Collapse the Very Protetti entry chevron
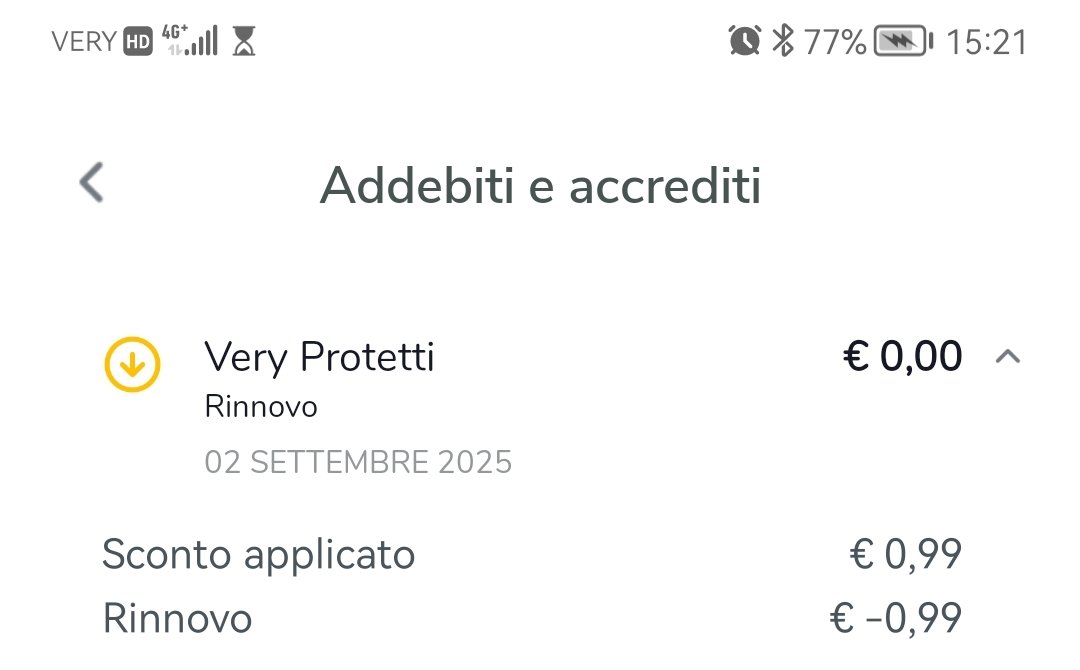1080x670 pixels. click(x=1008, y=357)
